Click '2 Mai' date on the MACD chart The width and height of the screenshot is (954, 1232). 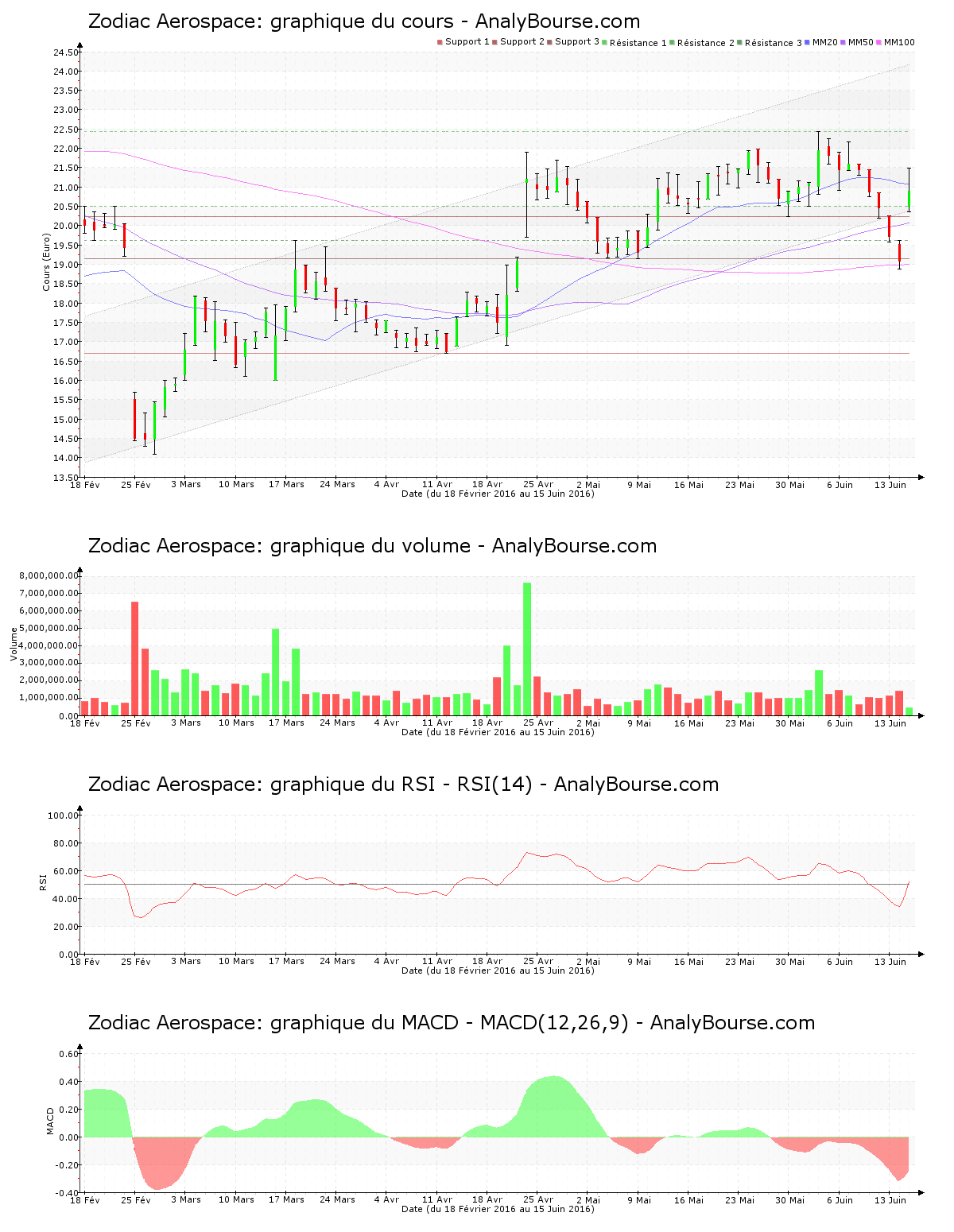coord(588,1200)
